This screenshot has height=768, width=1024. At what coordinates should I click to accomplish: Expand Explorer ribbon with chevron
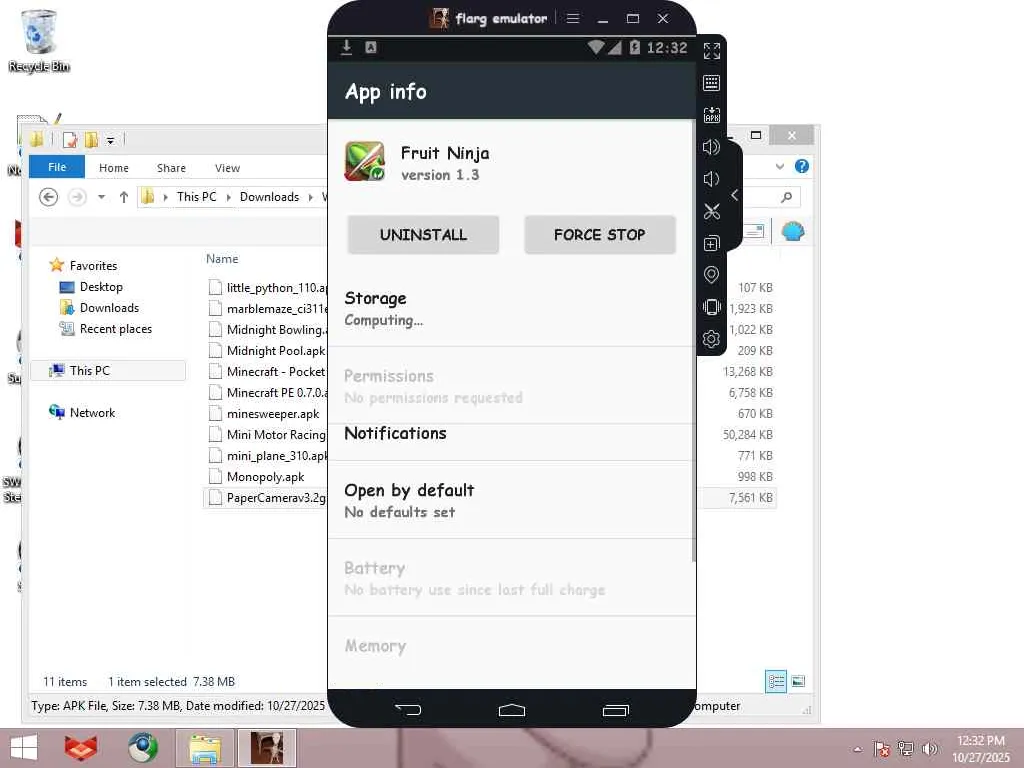(780, 167)
